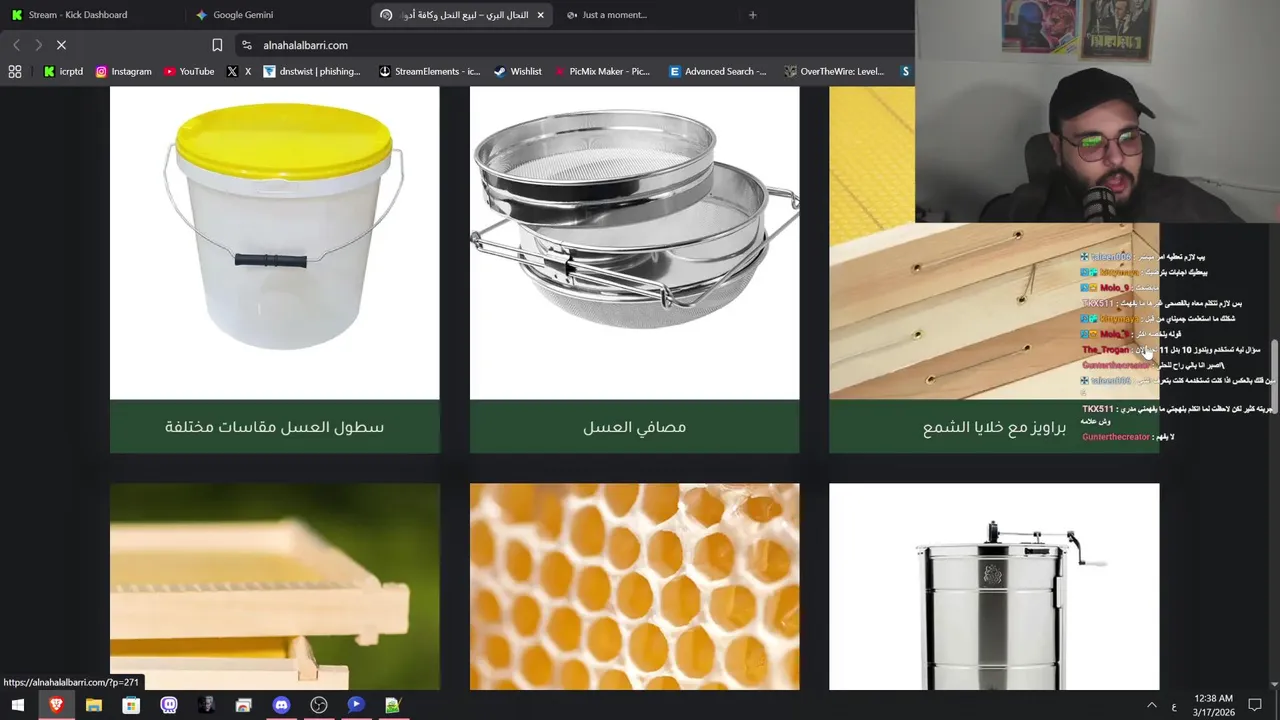Viewport: 1280px width, 720px height.
Task: Open سطول العسل مقاسات مختلفة category link
Action: (274, 427)
